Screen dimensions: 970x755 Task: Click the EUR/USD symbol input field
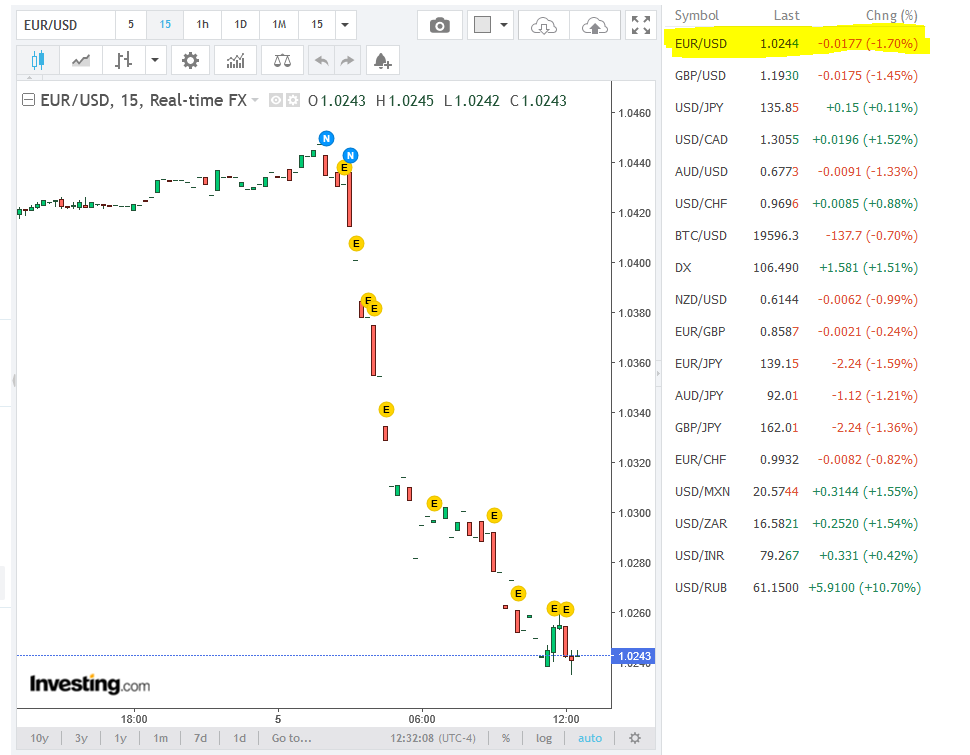tap(66, 25)
